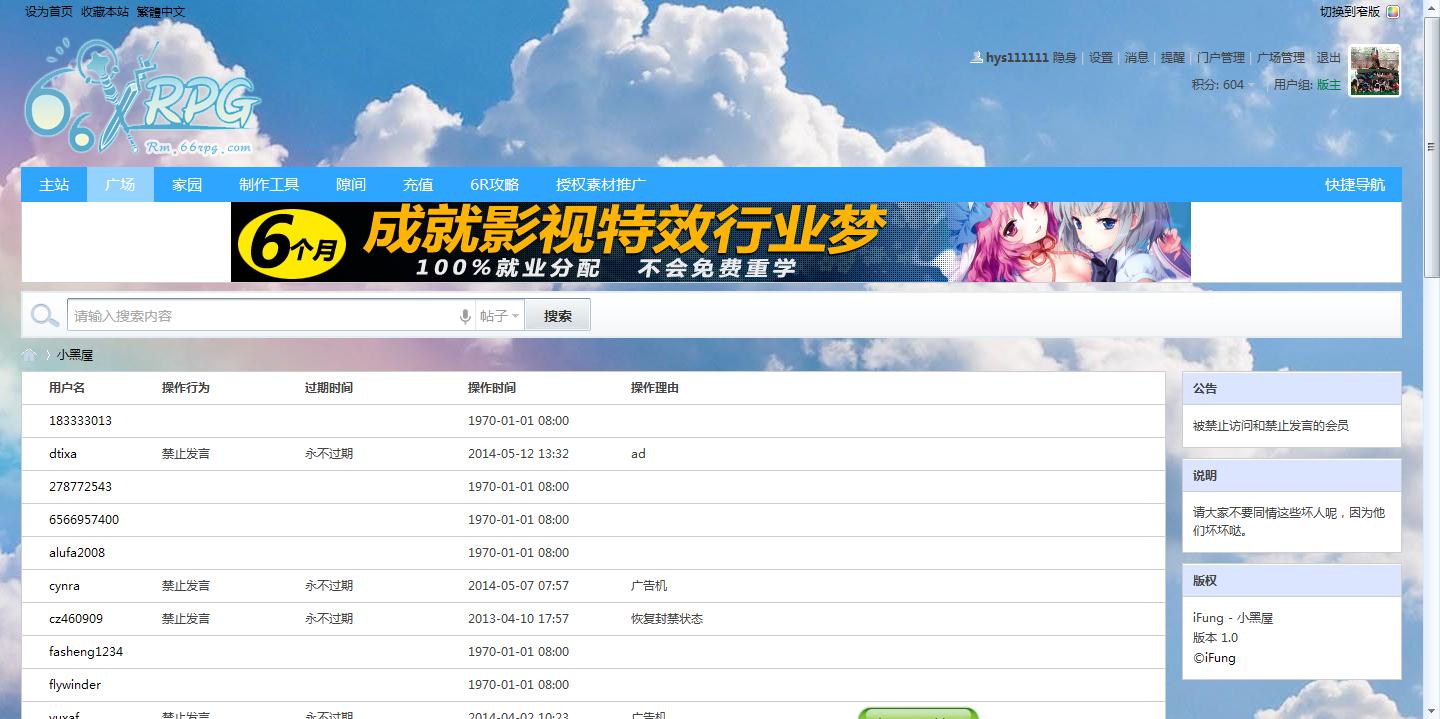Open the 快捷导航 quick navigation menu
The height and width of the screenshot is (719, 1440).
point(1355,185)
